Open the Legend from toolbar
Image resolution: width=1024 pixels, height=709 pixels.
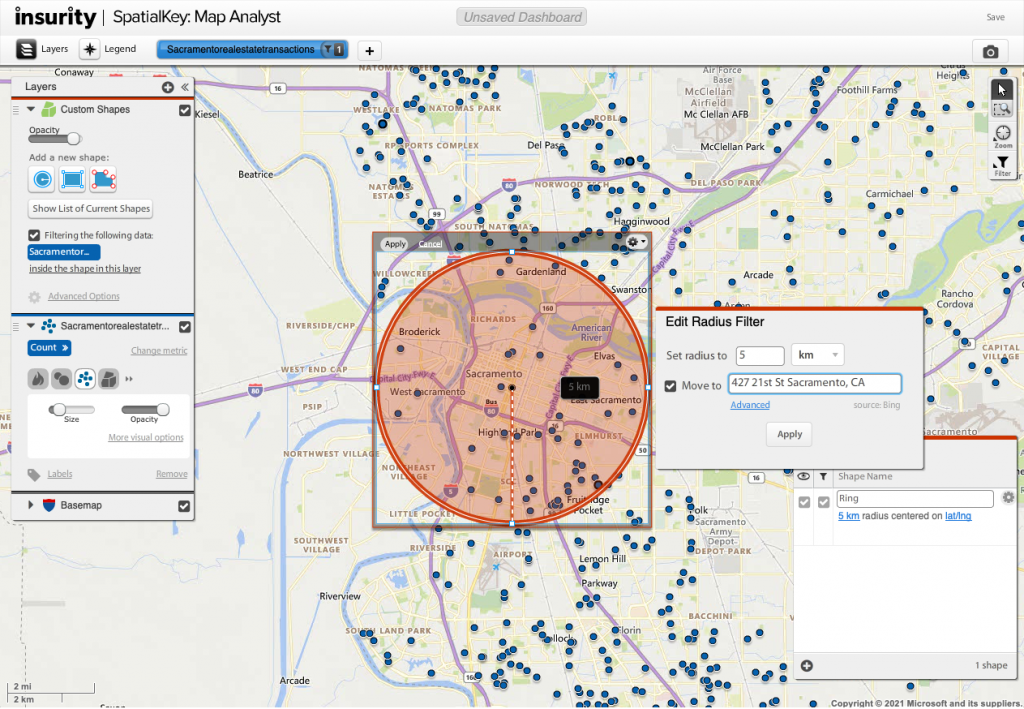108,49
